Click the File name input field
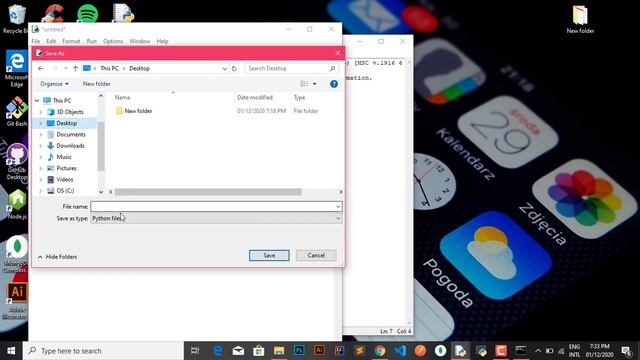The height and width of the screenshot is (360, 640). pyautogui.click(x=213, y=207)
